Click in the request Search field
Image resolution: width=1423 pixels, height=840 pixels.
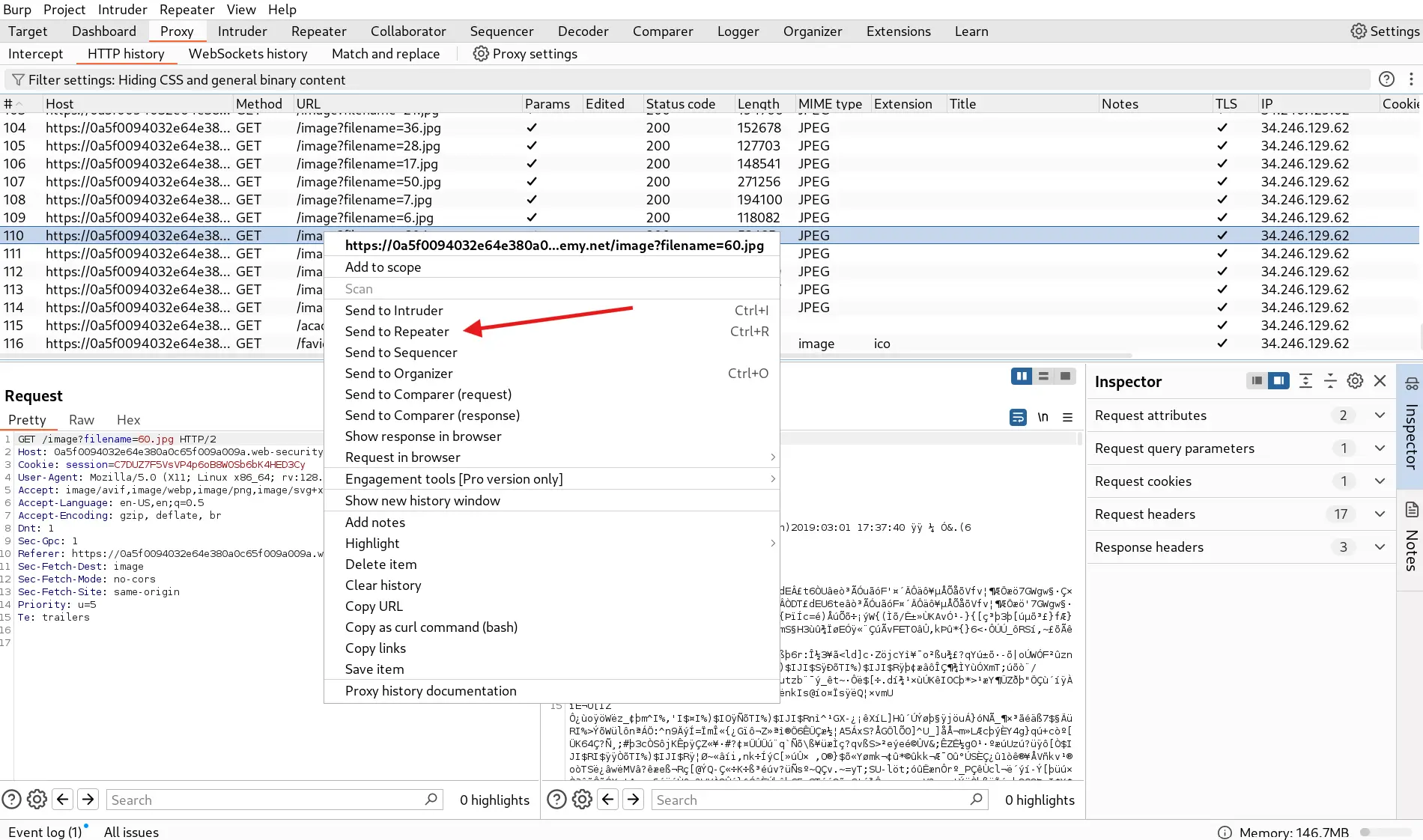pos(275,800)
